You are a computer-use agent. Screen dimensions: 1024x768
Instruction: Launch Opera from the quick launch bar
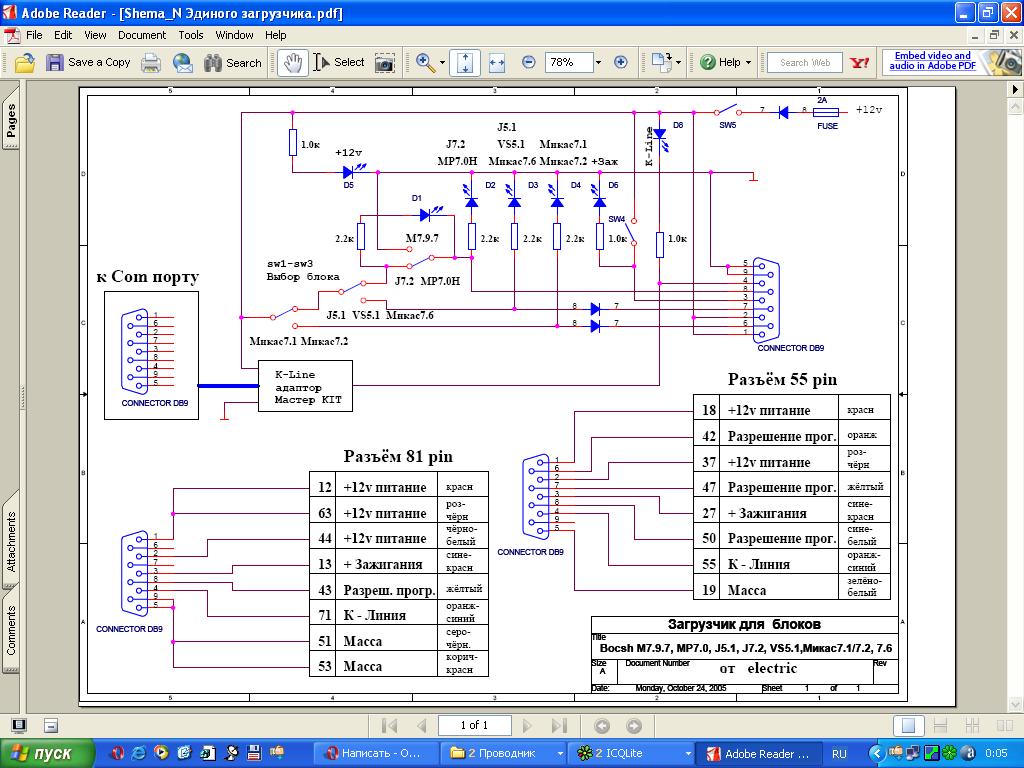(x=118, y=753)
